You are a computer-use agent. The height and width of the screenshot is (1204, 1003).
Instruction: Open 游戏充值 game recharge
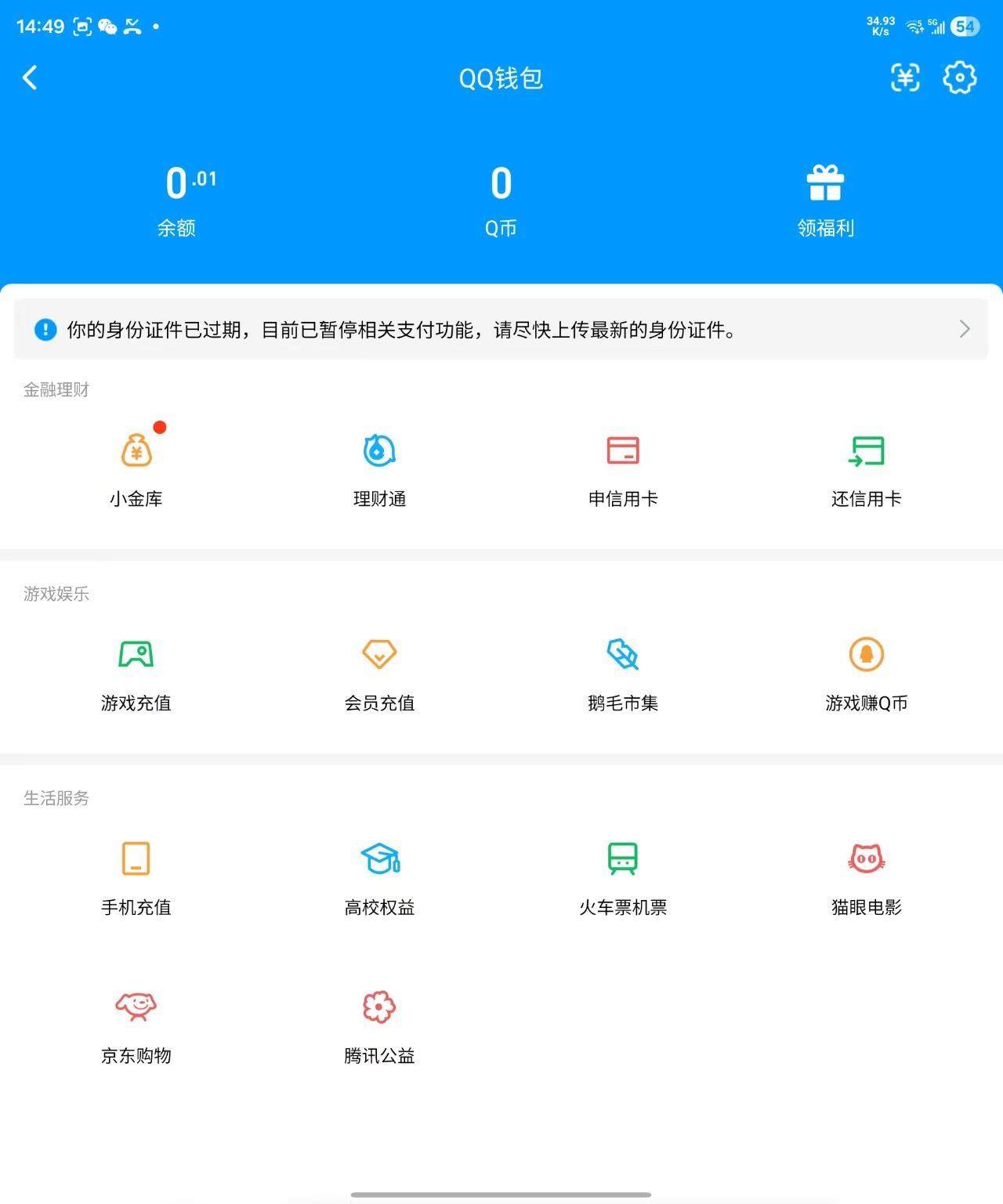(136, 672)
